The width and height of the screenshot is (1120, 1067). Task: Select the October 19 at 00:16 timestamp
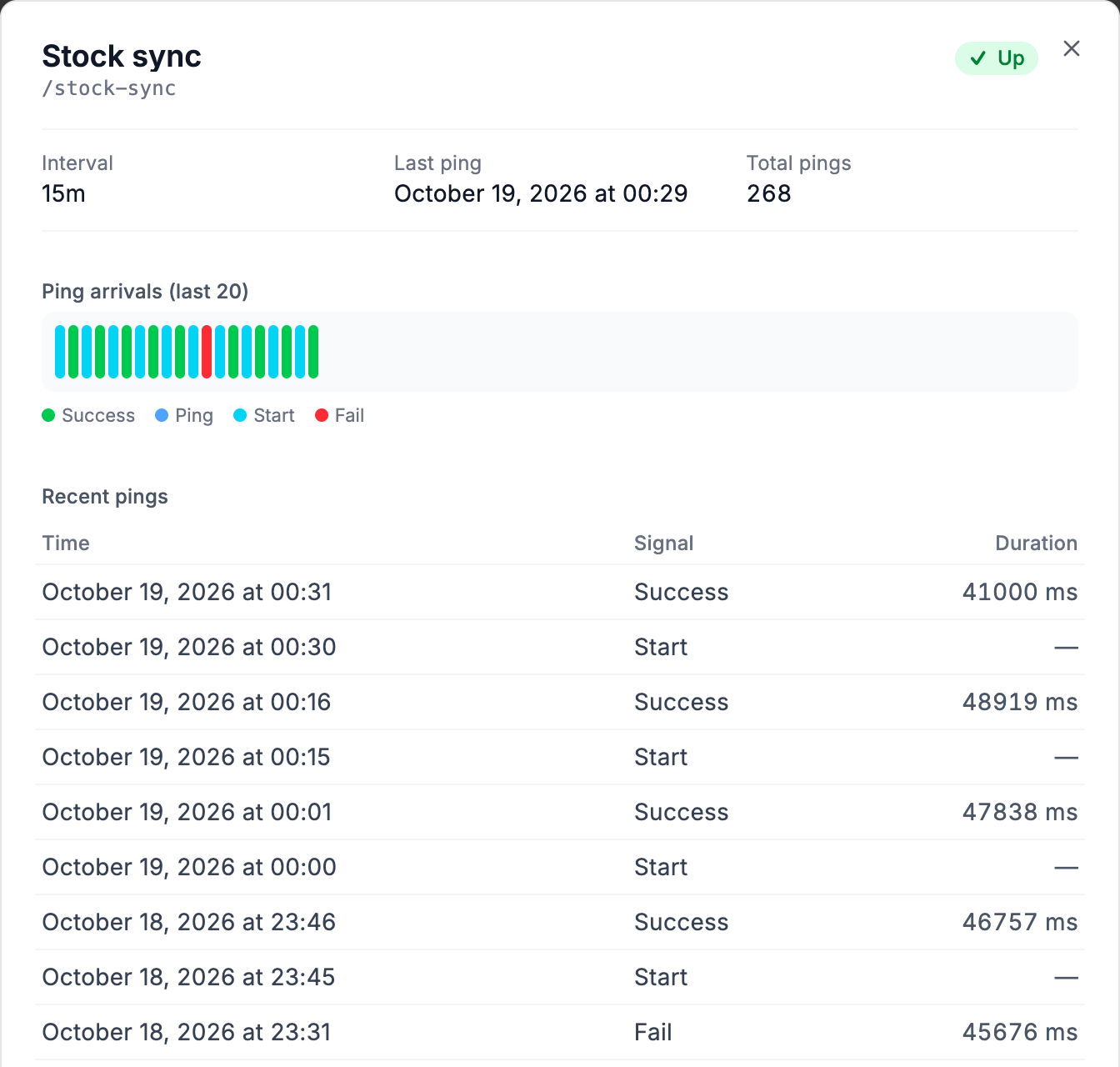[x=187, y=702]
